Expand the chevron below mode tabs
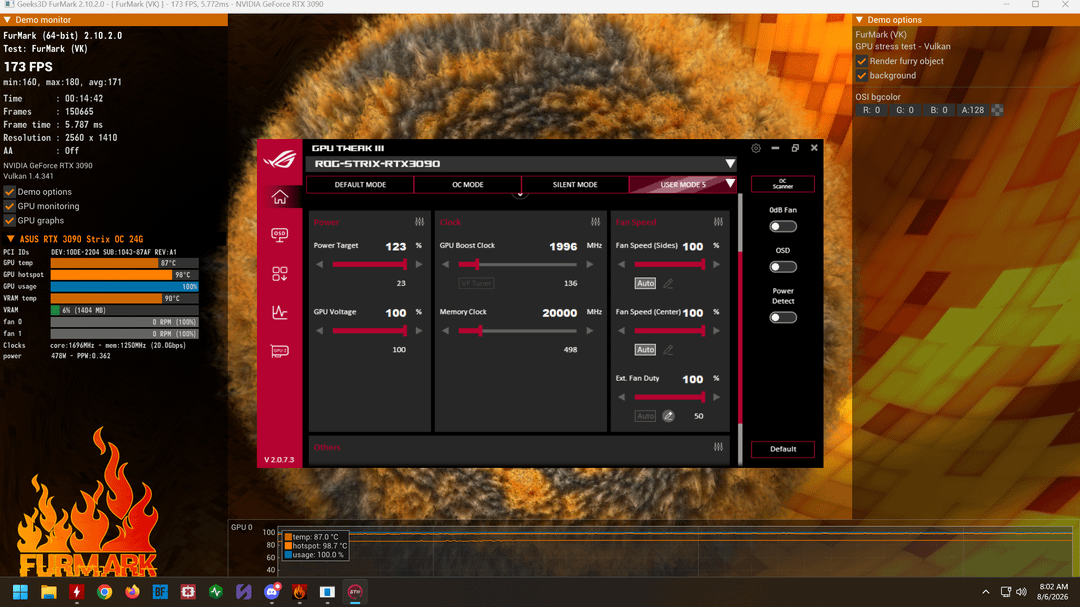The height and width of the screenshot is (607, 1080). click(520, 195)
